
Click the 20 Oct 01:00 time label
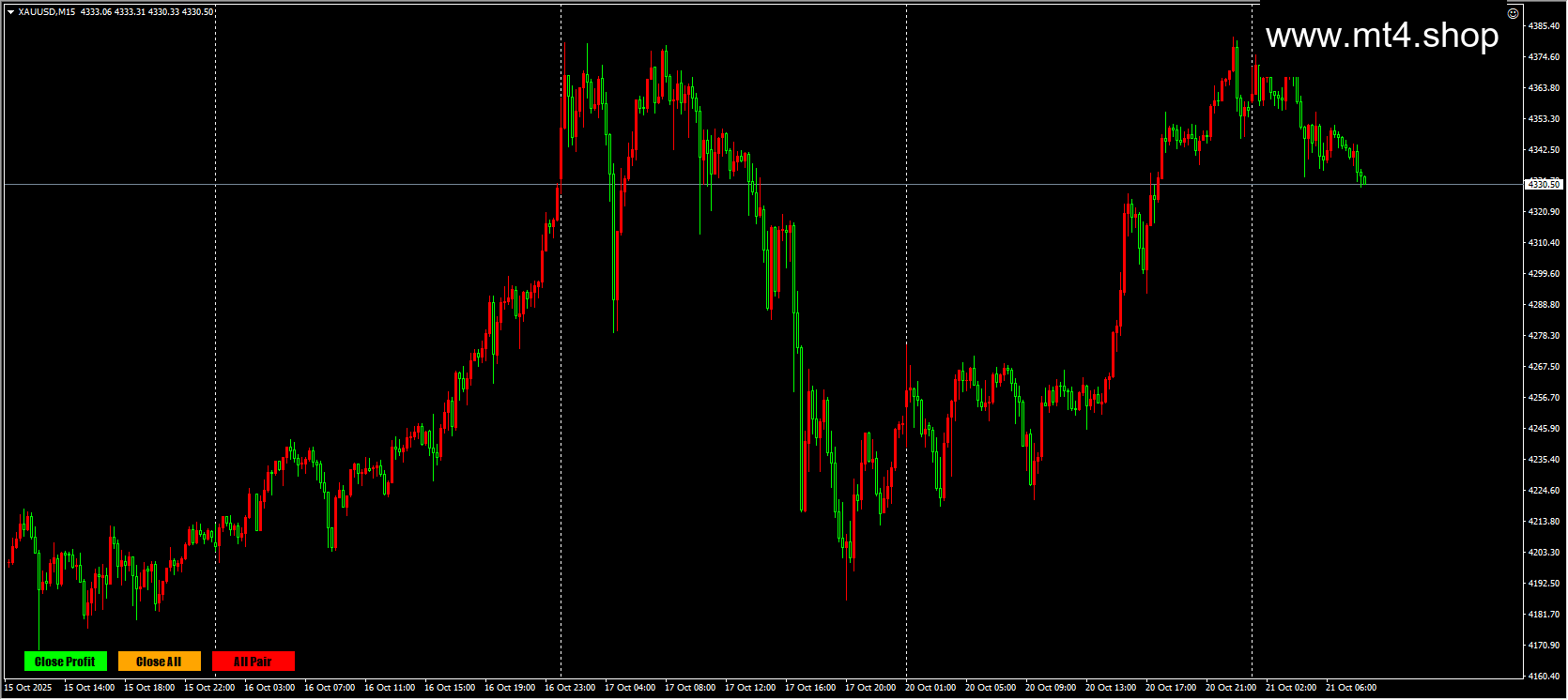pos(930,688)
